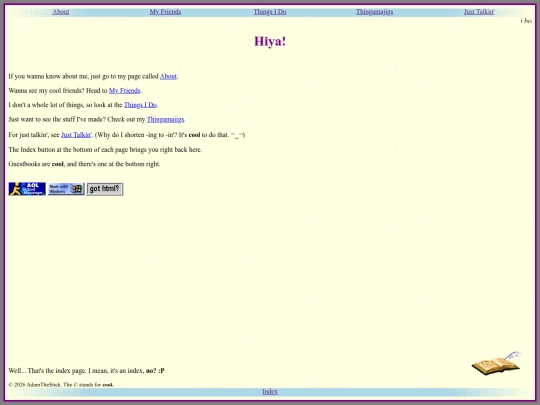Follow the About link in the first paragraph
The height and width of the screenshot is (405, 540).
click(168, 76)
